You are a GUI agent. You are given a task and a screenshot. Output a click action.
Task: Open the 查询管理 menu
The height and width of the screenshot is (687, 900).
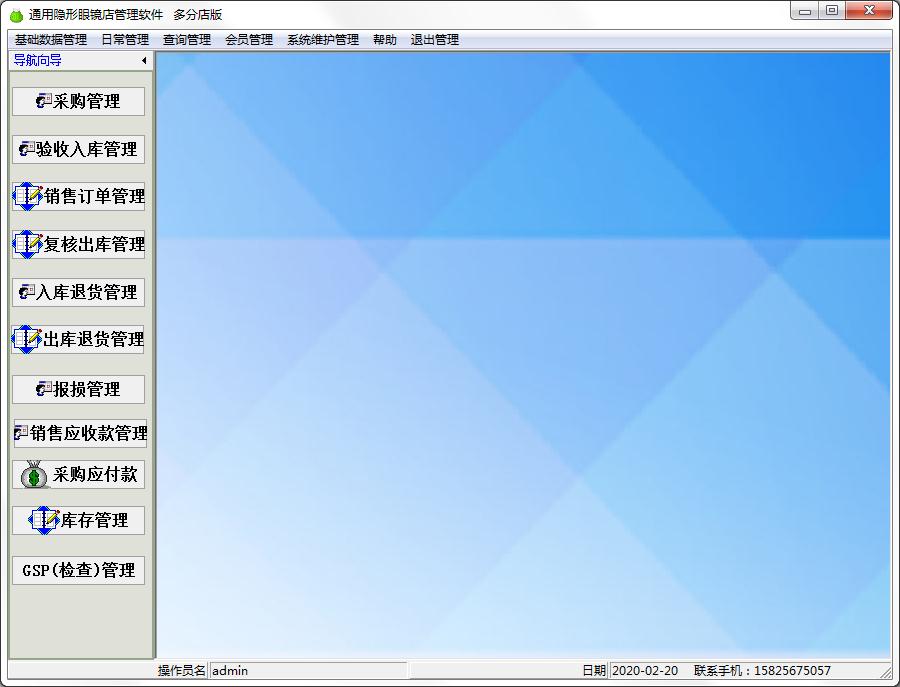pos(187,40)
